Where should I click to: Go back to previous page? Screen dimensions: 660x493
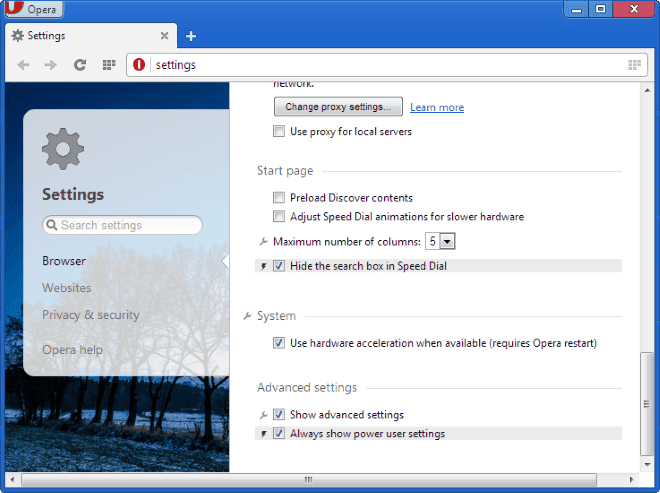(x=24, y=65)
